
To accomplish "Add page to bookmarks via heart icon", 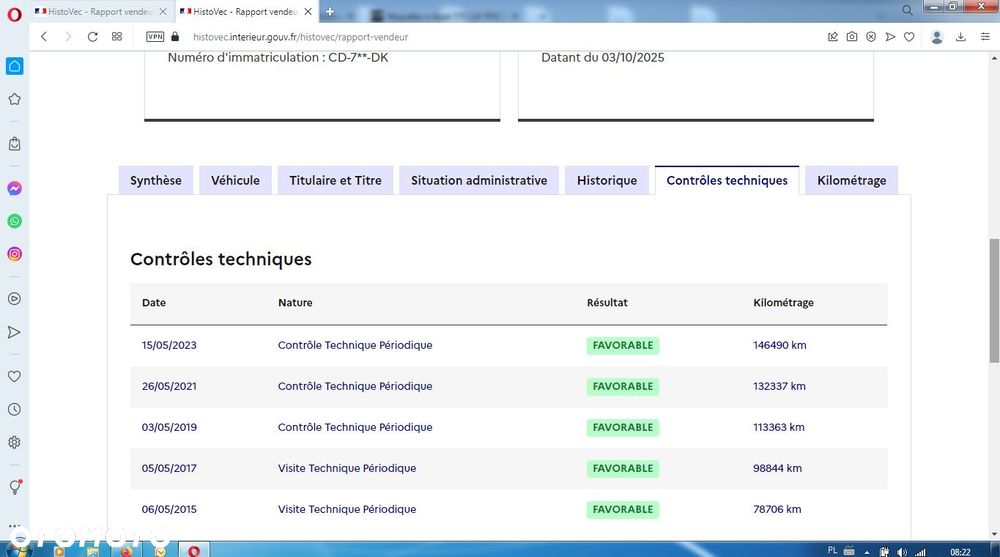I will tap(909, 37).
